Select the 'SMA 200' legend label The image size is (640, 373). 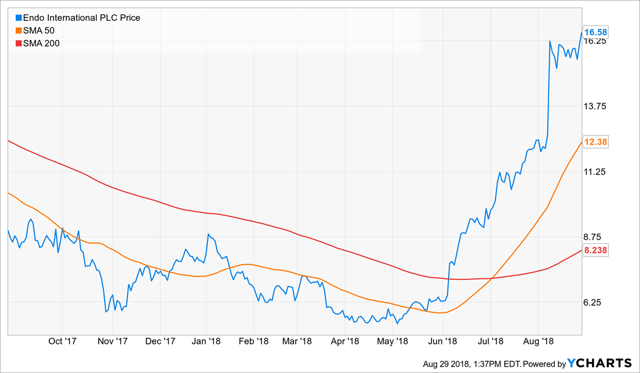[x=41, y=43]
